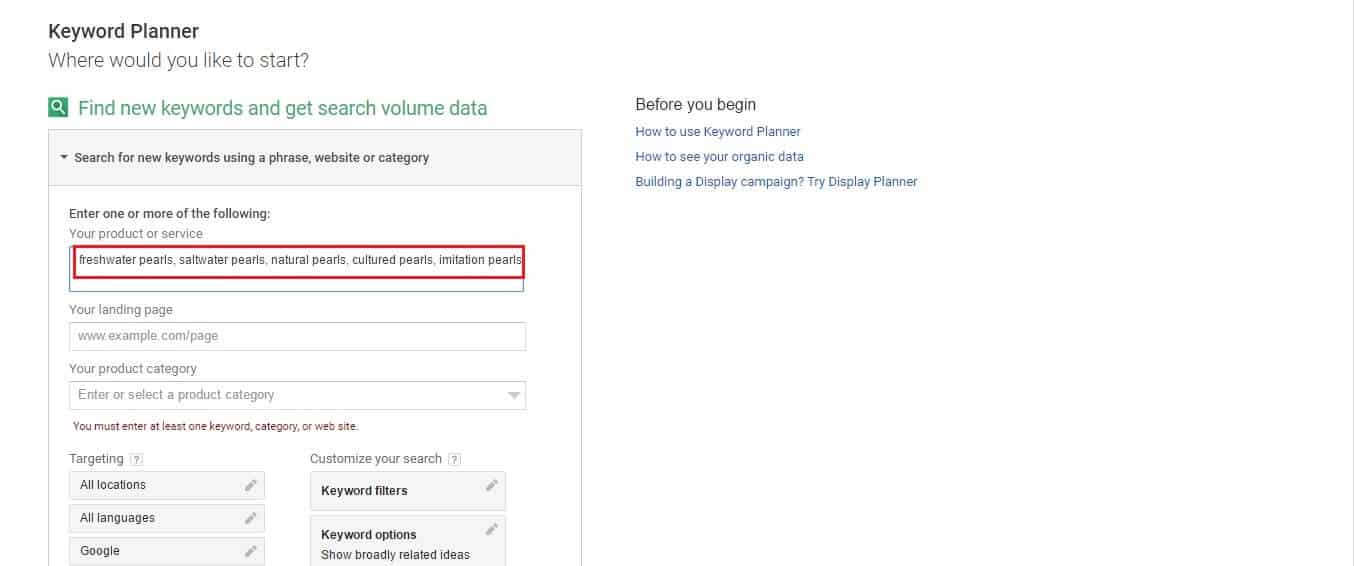This screenshot has height=566, width=1354.
Task: Select the All languages targeting label
Action: pyautogui.click(x=117, y=518)
